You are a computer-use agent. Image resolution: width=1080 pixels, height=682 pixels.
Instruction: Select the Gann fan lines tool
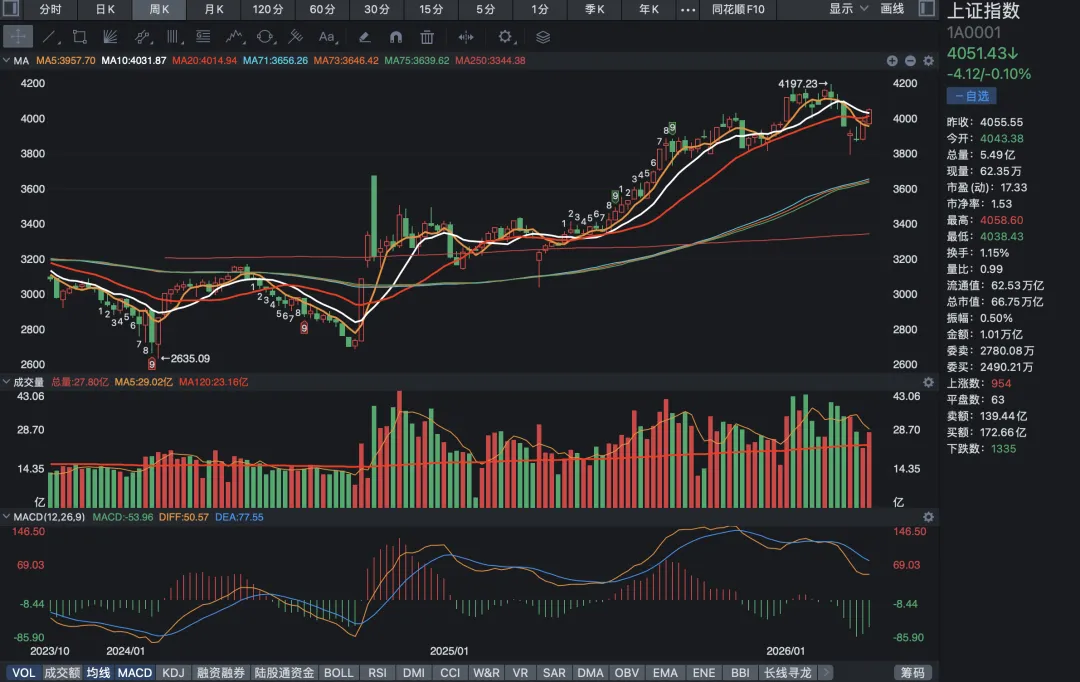coord(110,37)
